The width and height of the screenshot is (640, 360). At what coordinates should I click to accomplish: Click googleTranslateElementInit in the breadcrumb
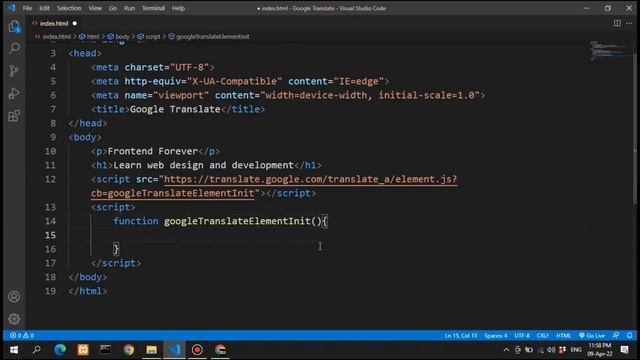point(213,36)
